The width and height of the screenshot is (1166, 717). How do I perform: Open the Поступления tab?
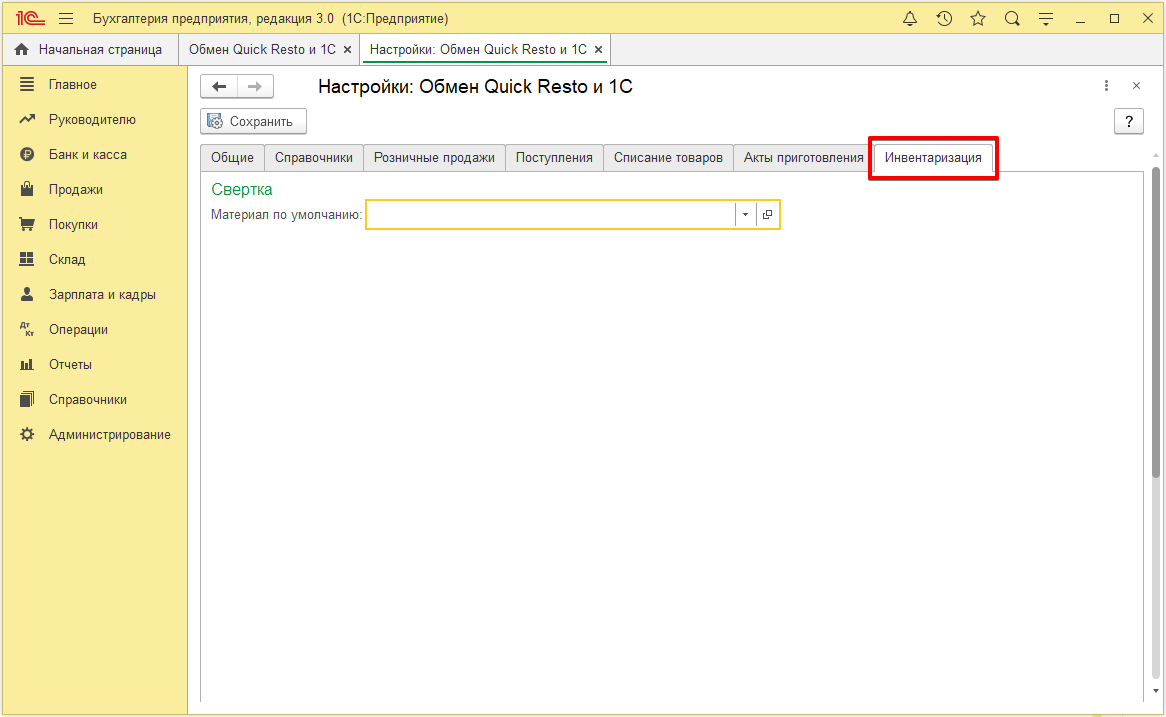click(x=554, y=158)
